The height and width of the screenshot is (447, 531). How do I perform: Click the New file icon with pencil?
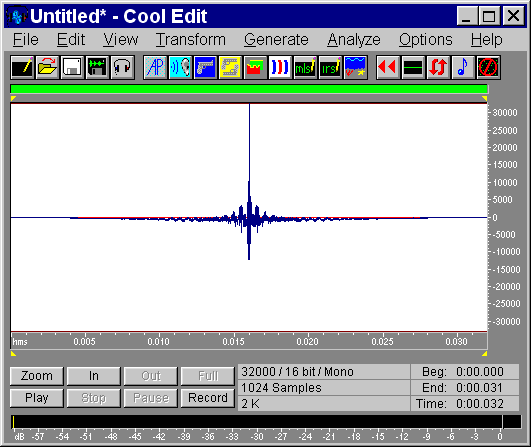pos(22,67)
